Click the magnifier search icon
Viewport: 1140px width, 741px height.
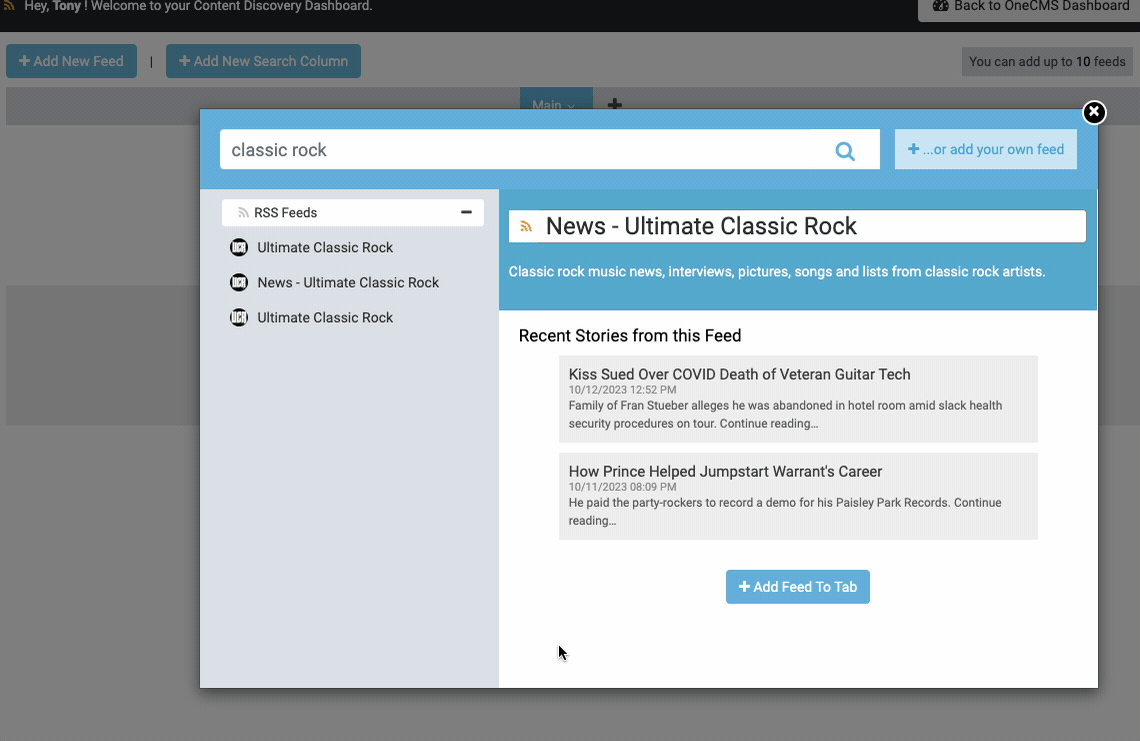point(845,151)
